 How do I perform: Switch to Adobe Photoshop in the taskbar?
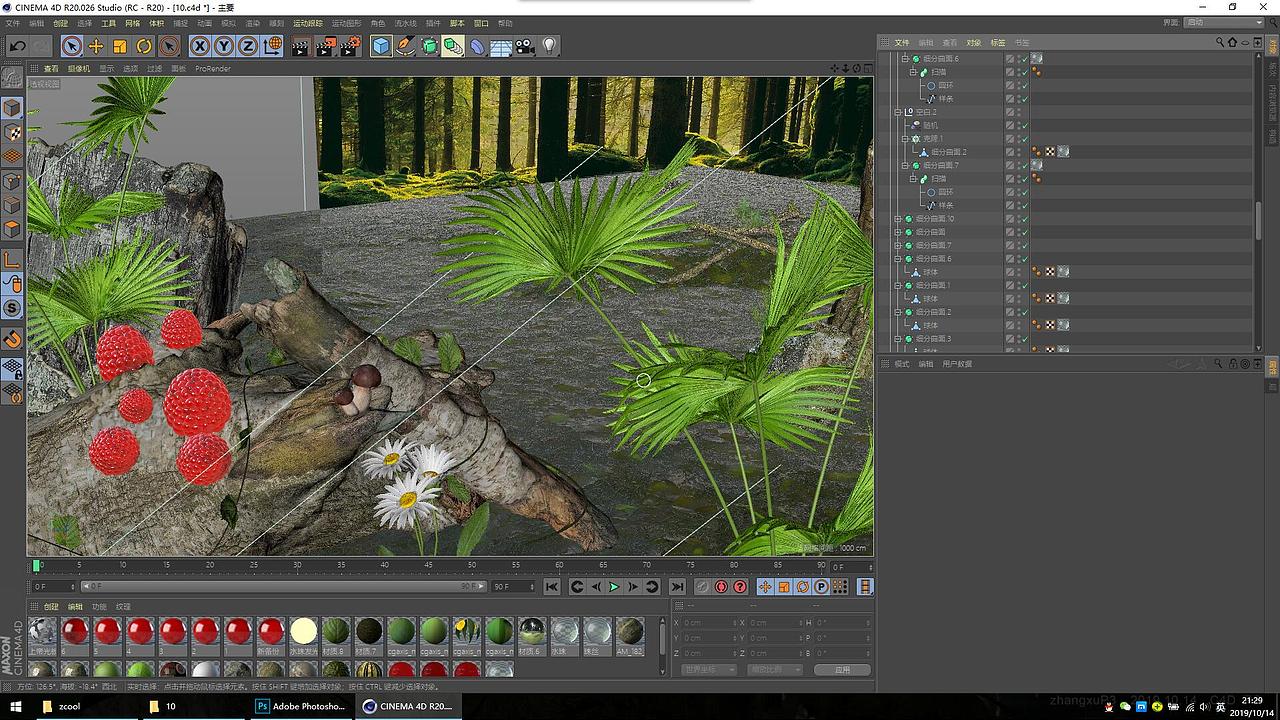coord(300,706)
